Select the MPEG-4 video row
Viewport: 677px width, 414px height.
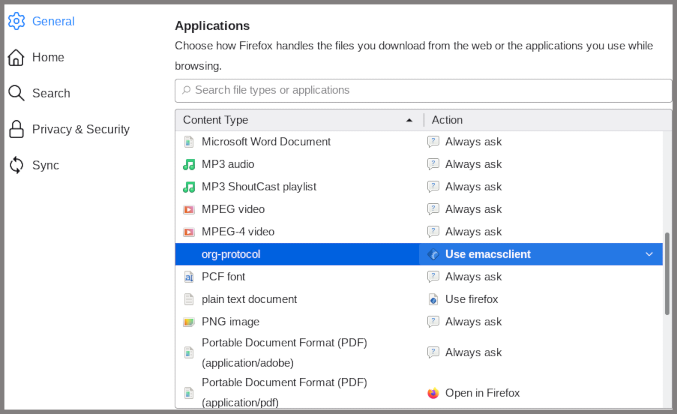(x=419, y=231)
